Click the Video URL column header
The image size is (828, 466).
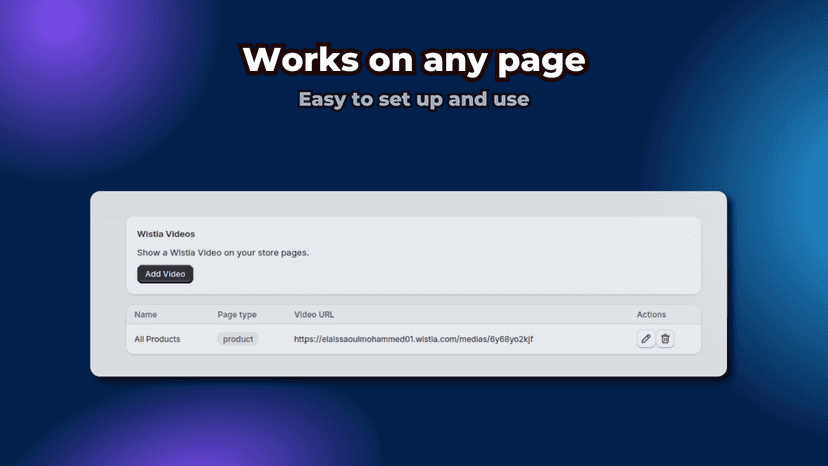[x=314, y=314]
